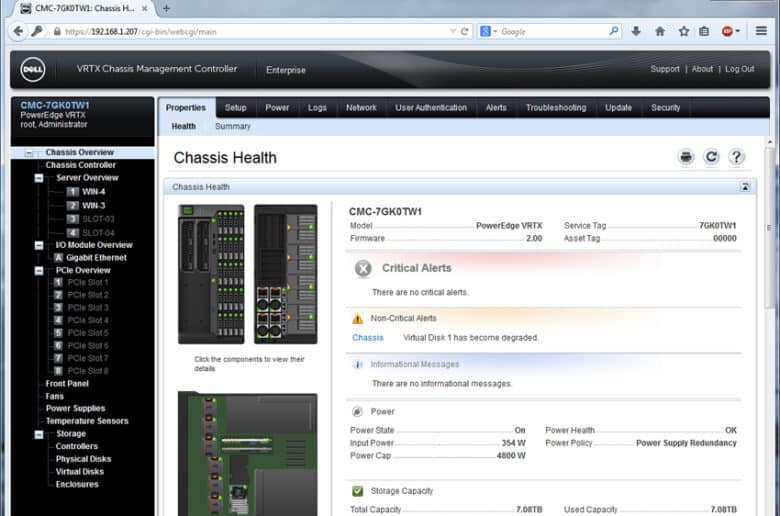Click the About link
This screenshot has height=516, width=780.
click(702, 69)
